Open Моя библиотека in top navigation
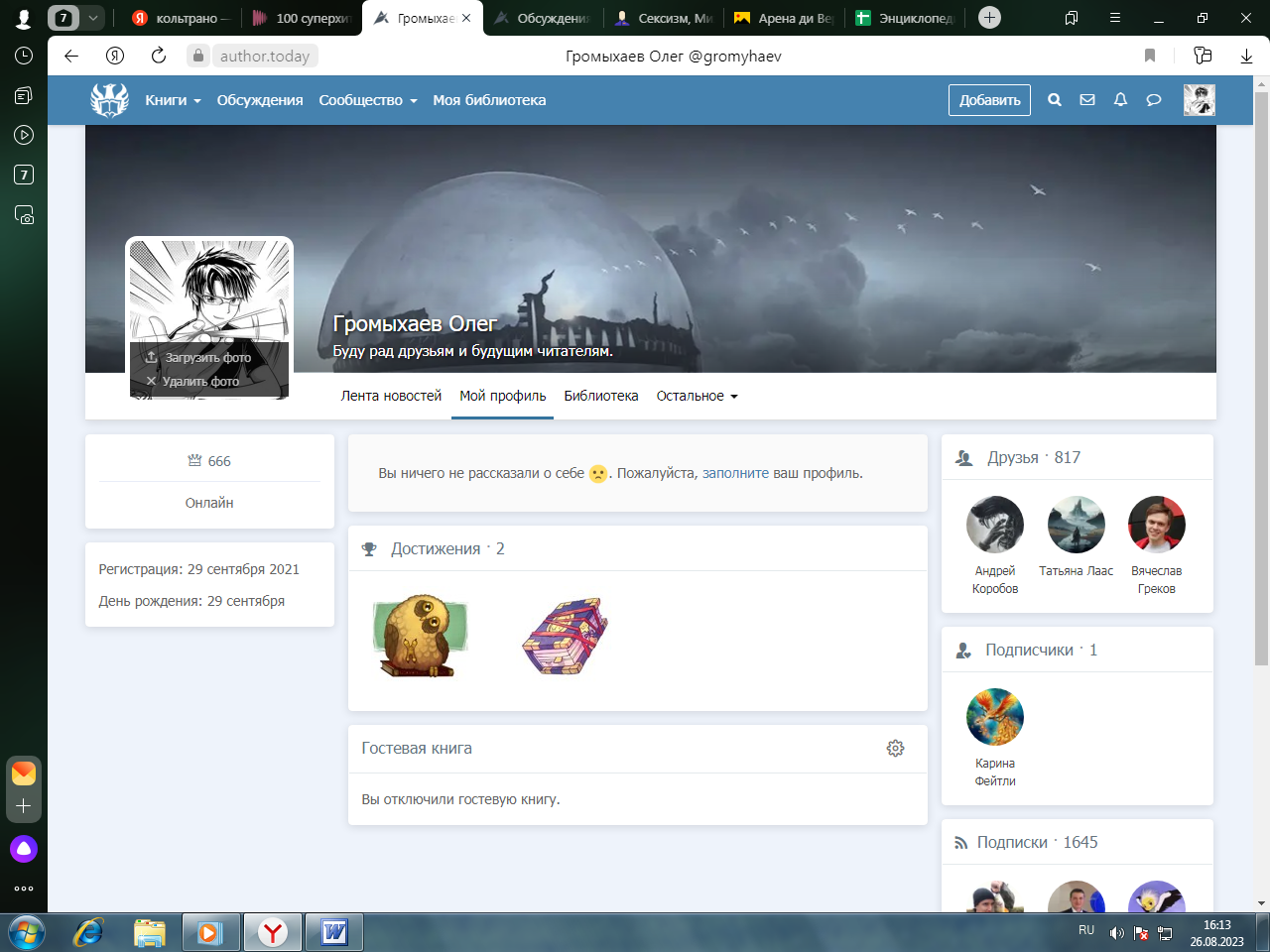 489,100
